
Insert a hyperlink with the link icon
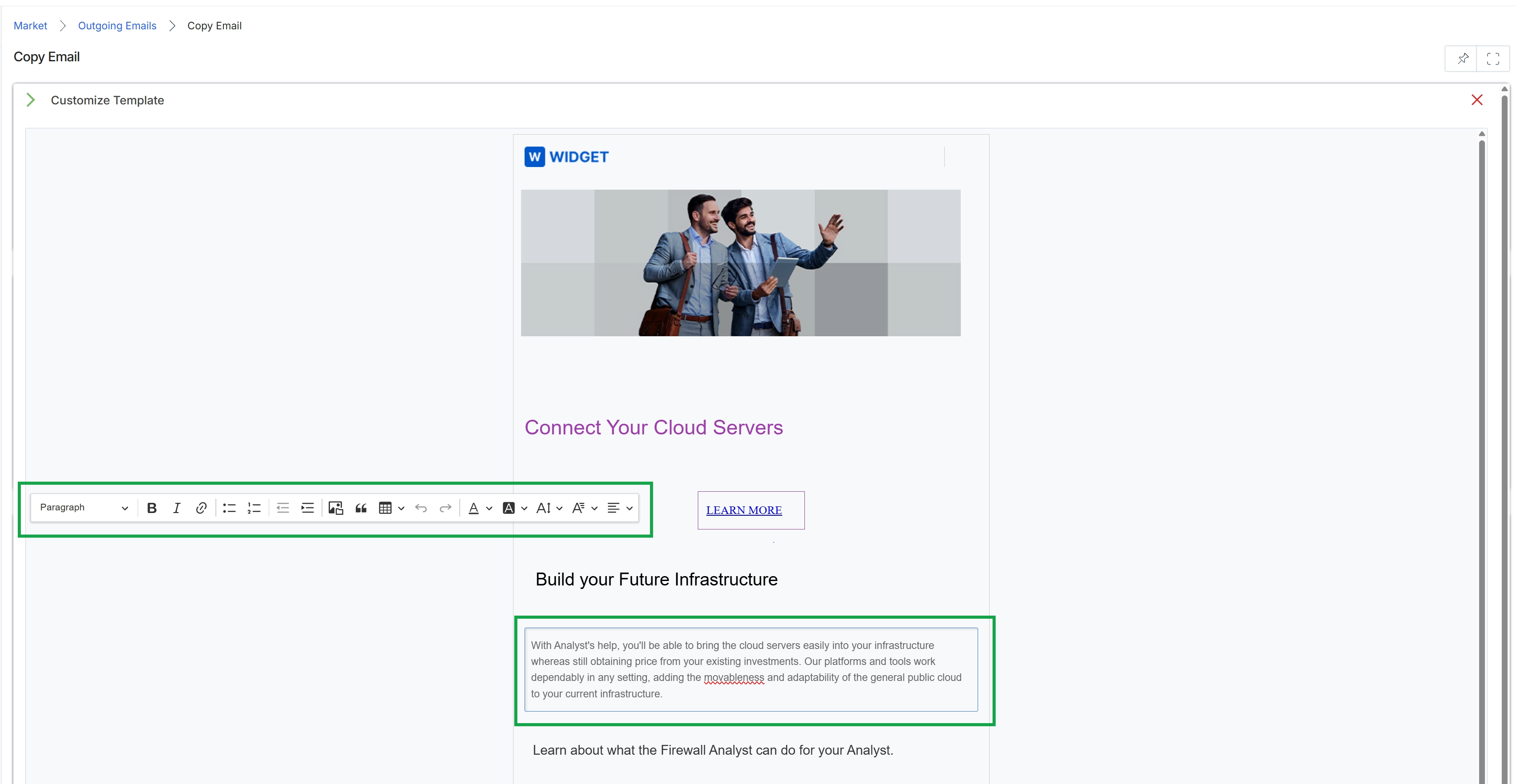click(201, 508)
